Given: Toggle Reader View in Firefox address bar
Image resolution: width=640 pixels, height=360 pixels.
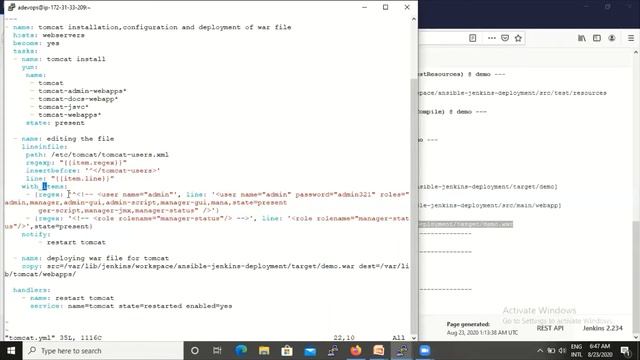Looking at the screenshot, I should pos(472,38).
